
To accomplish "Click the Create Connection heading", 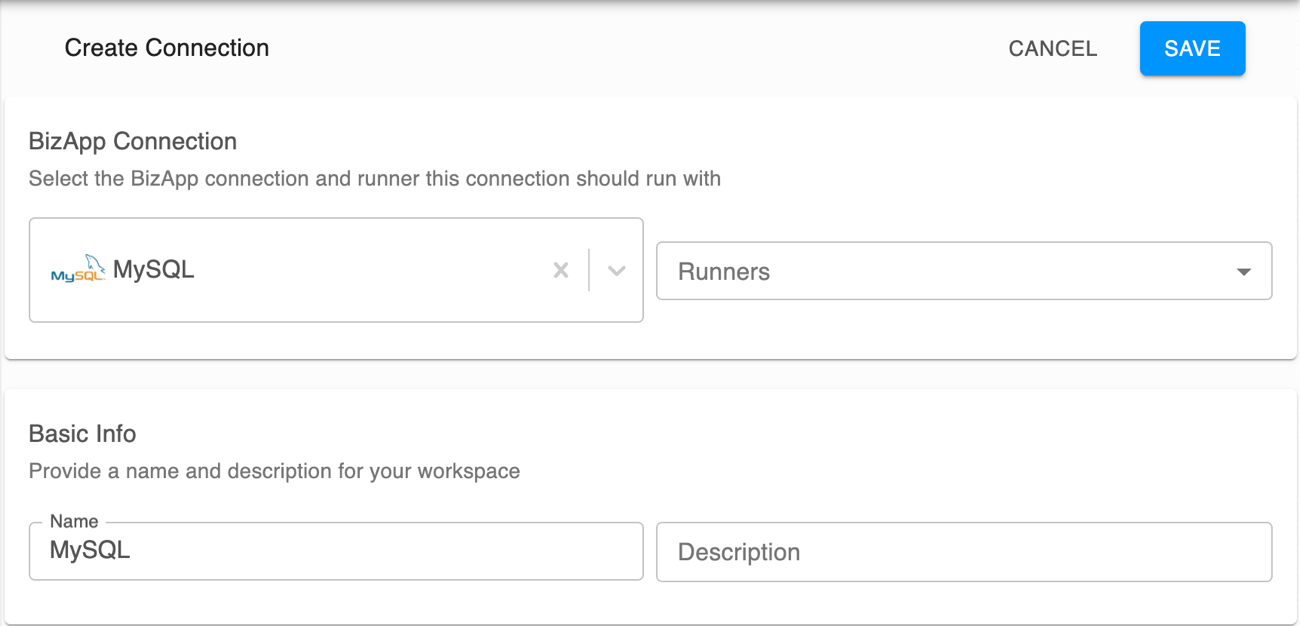I will (166, 47).
